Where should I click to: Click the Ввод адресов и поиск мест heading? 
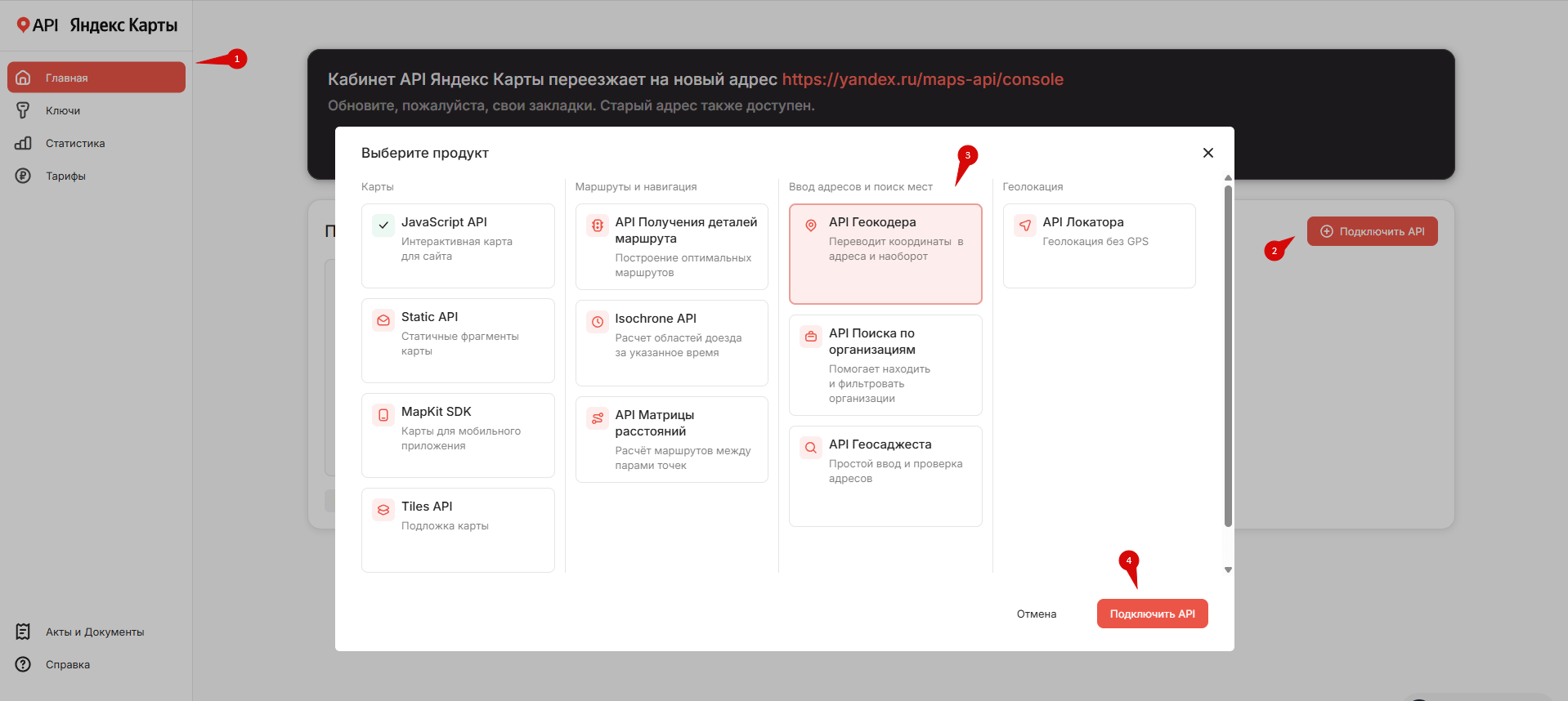[x=861, y=187]
